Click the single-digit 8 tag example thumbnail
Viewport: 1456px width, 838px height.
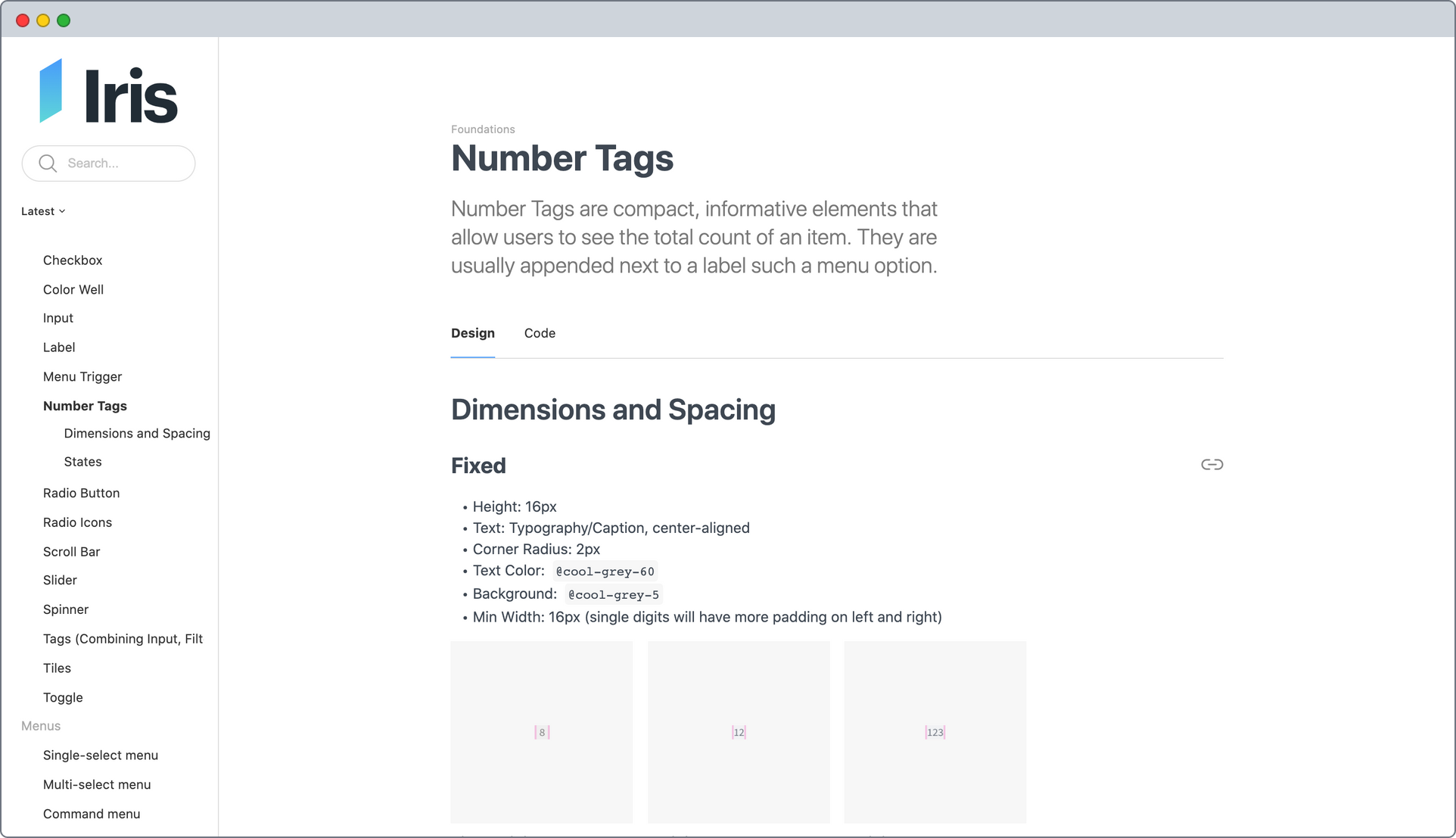pyautogui.click(x=542, y=732)
